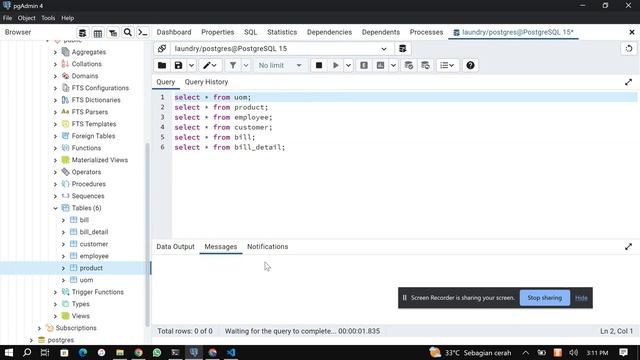Maximize the query editor panel
Image resolution: width=640 pixels, height=360 pixels.
(x=628, y=82)
